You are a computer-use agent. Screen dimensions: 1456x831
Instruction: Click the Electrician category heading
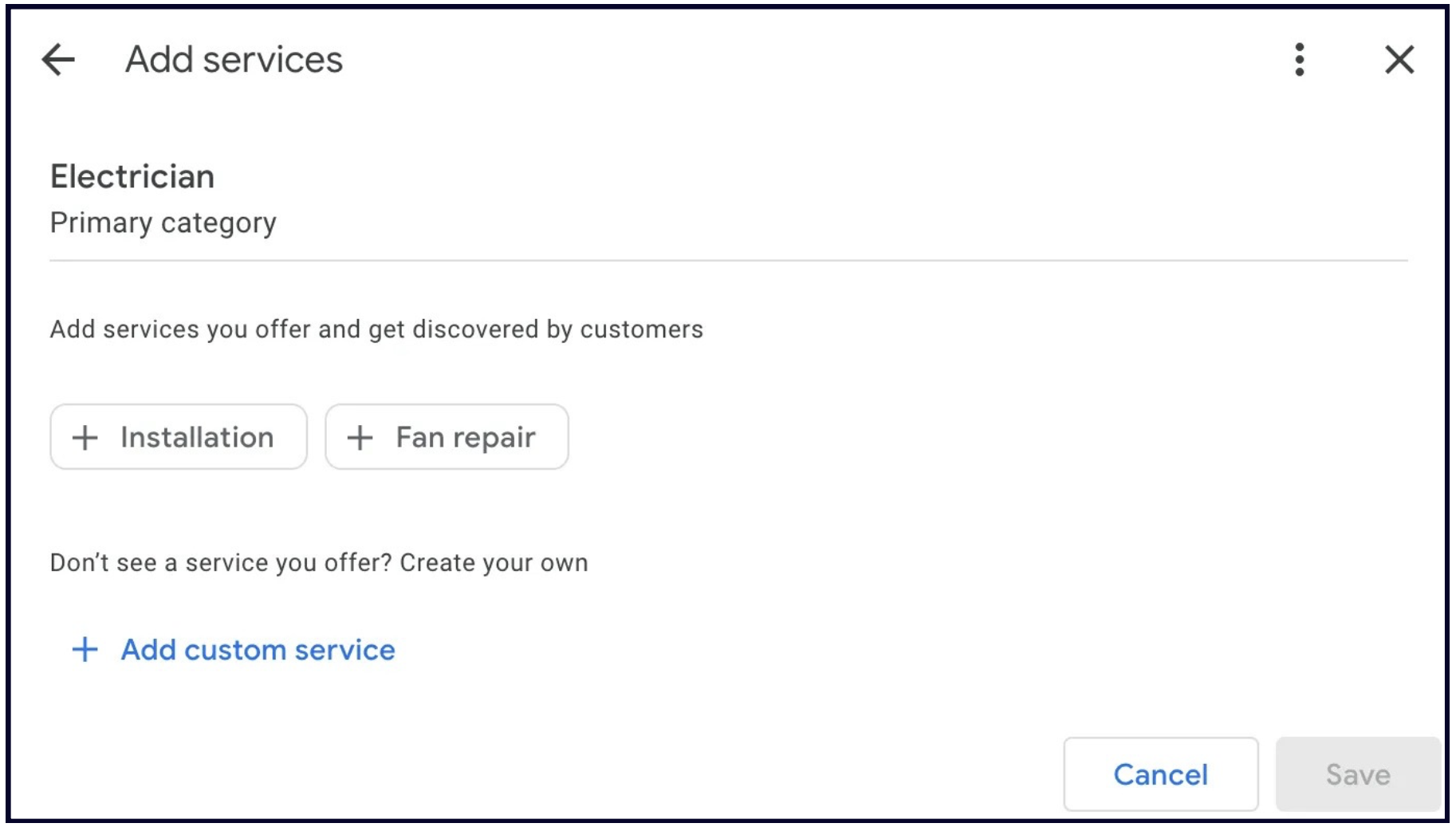coord(132,176)
